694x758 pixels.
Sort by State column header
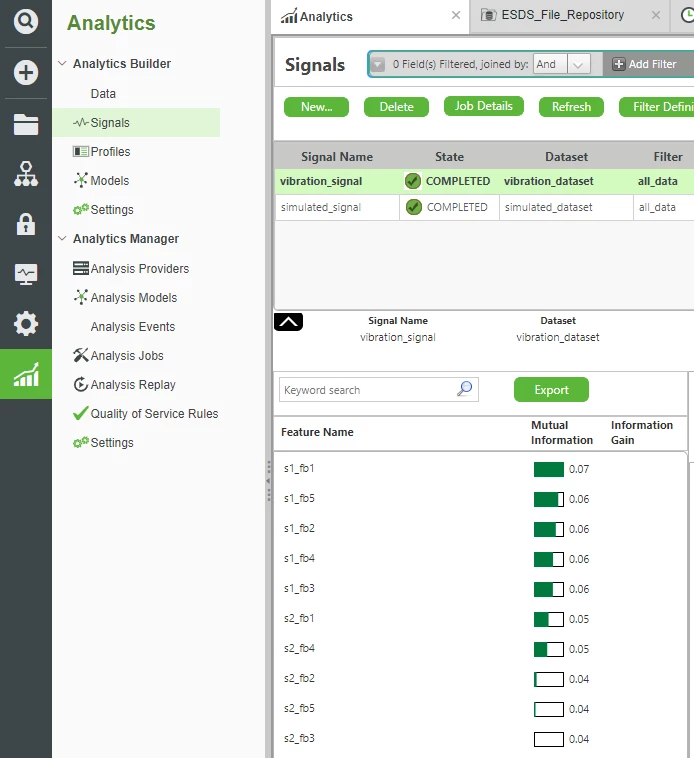449,157
